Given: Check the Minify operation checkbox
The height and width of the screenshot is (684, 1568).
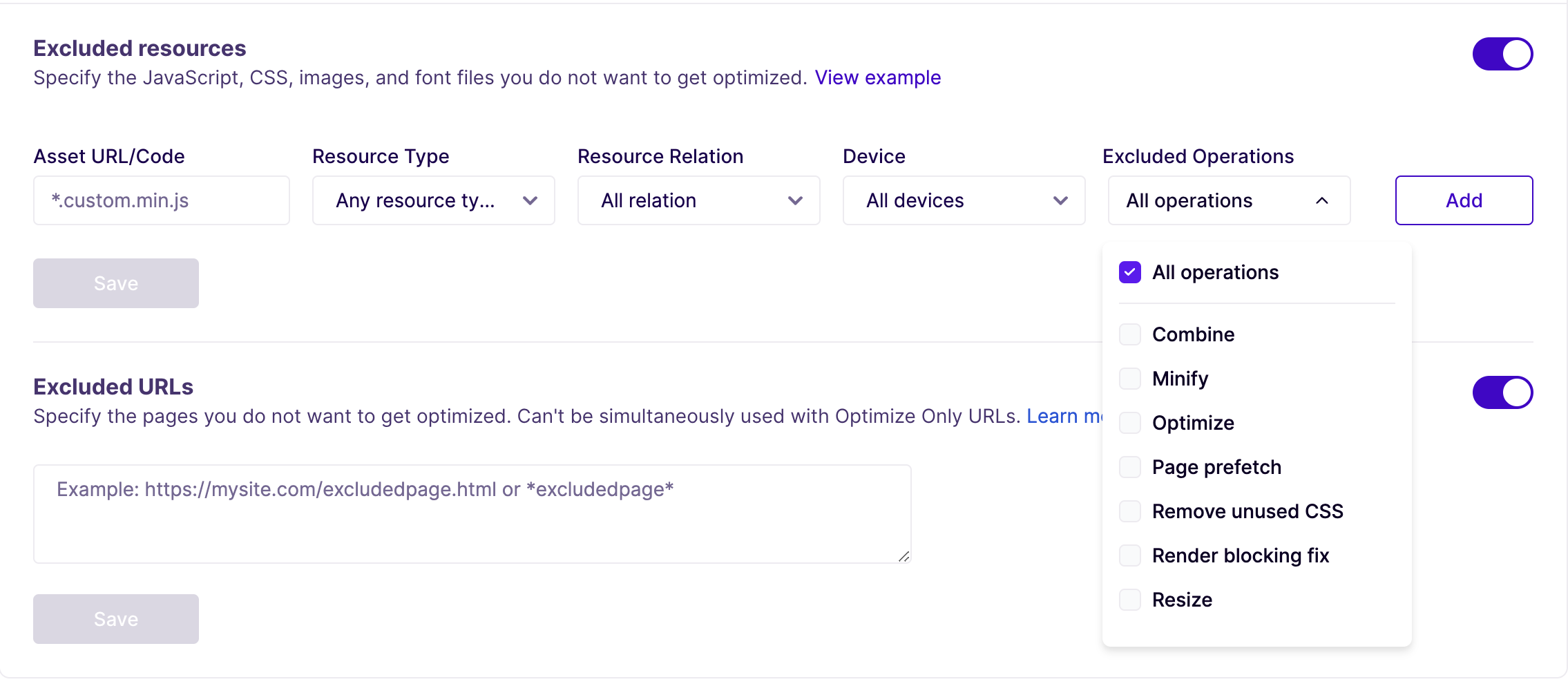Looking at the screenshot, I should click(x=1130, y=379).
